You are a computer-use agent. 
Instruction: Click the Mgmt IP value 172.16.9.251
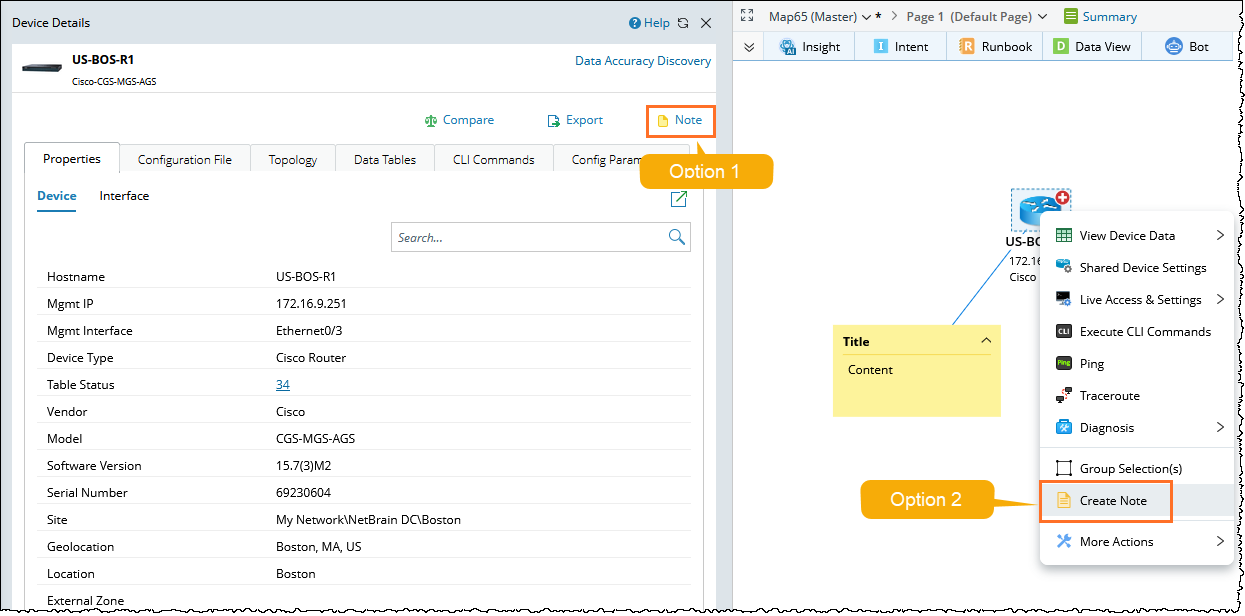point(311,304)
